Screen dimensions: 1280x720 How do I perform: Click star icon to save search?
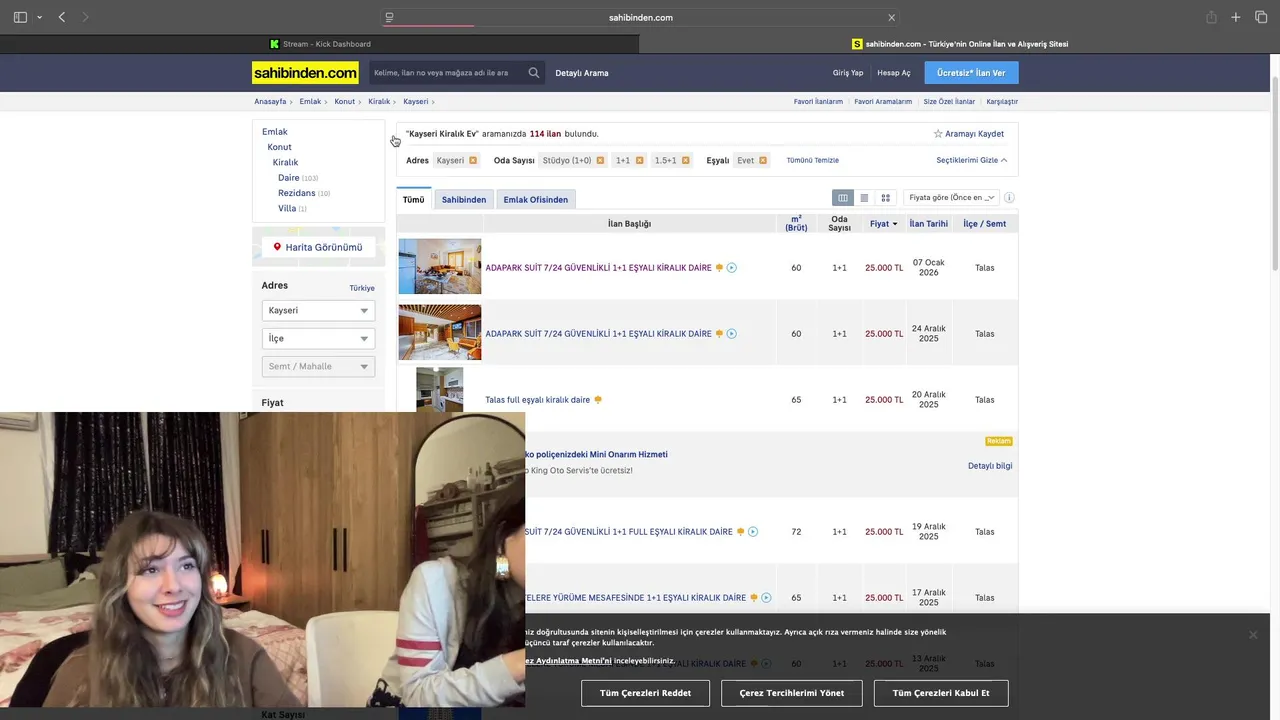[x=938, y=134]
